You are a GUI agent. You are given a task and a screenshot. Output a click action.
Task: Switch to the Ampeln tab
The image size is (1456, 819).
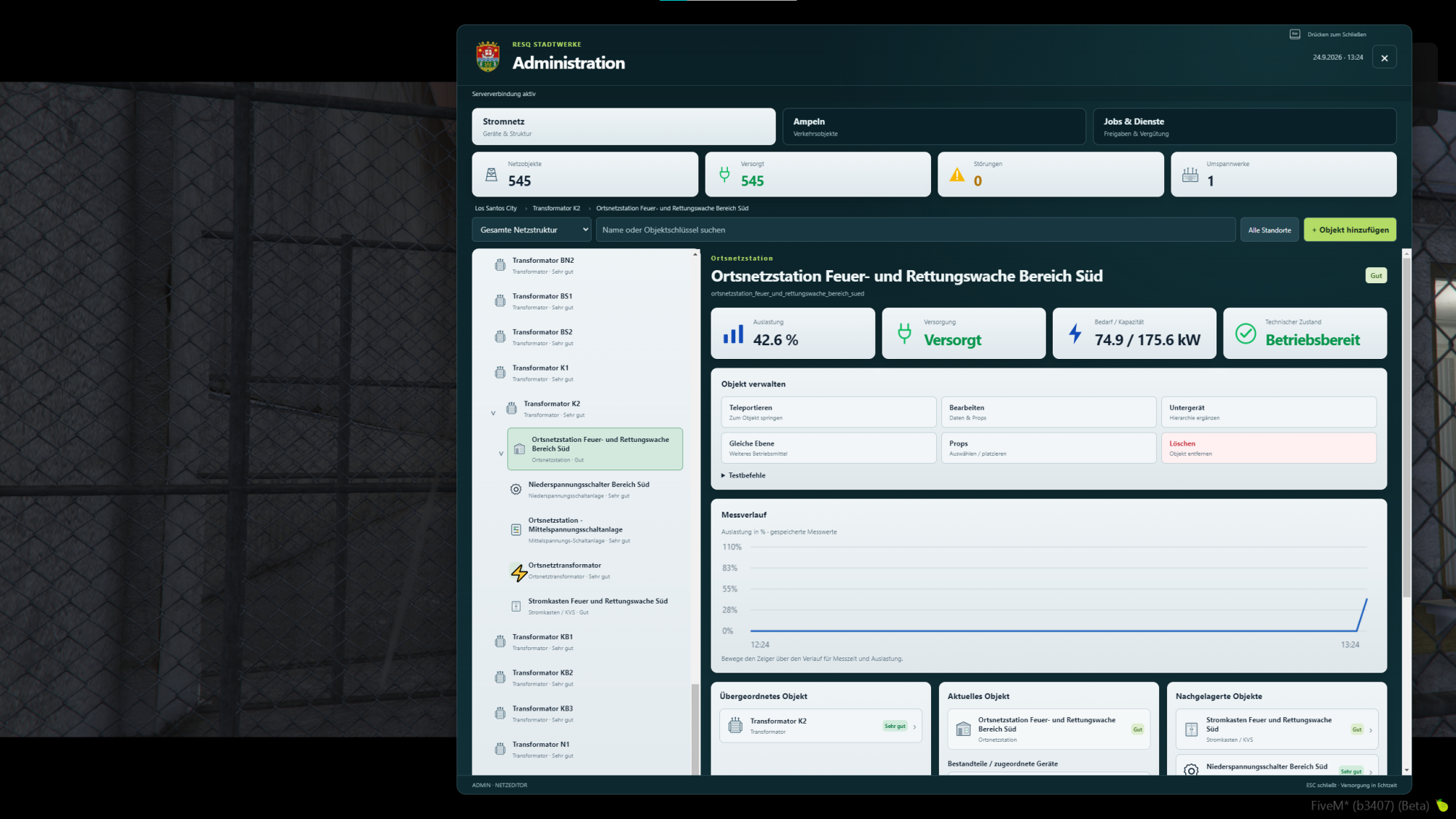coord(934,127)
